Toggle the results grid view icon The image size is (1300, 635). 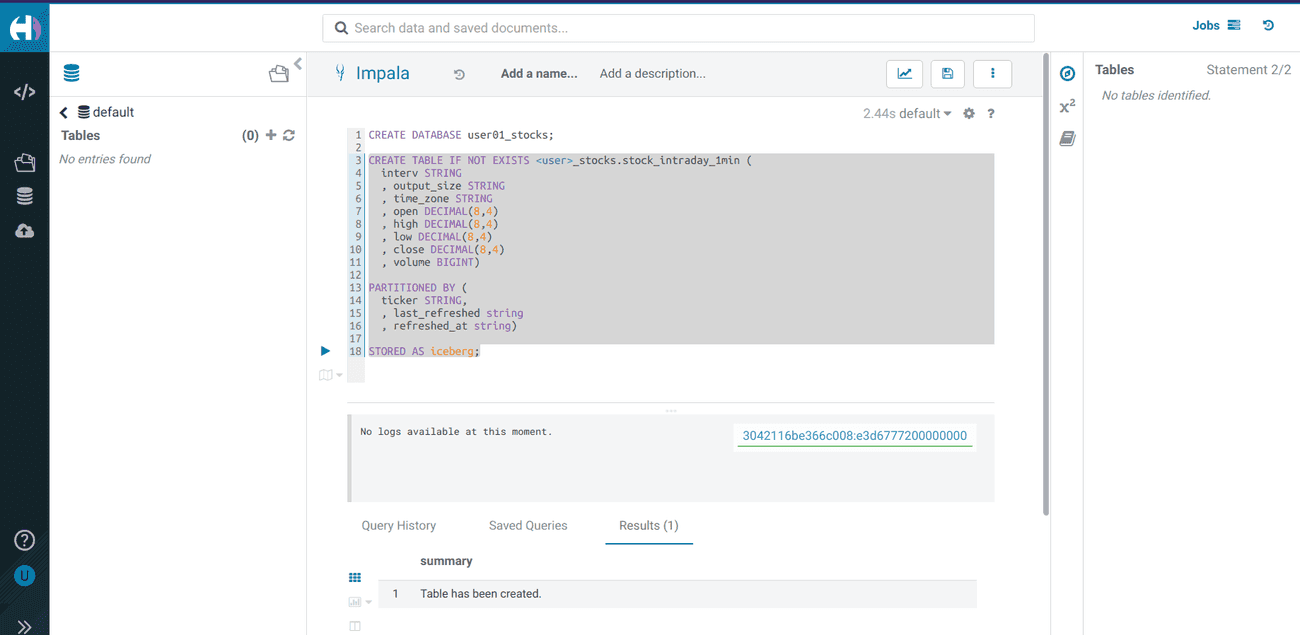tap(354, 578)
